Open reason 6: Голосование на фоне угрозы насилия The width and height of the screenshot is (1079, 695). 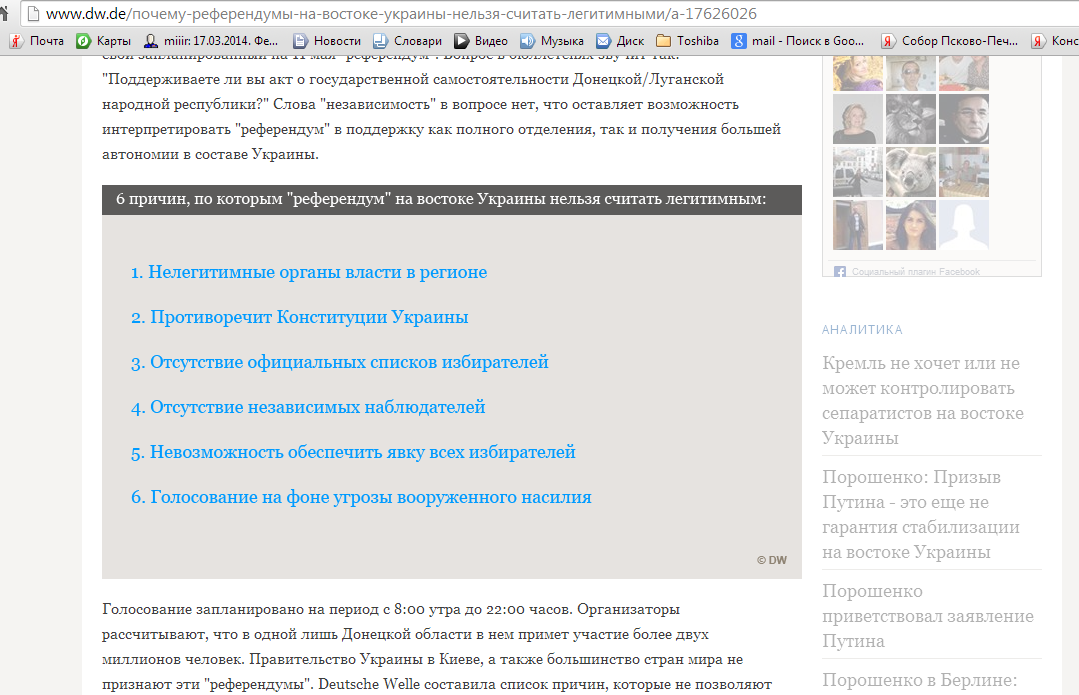tap(361, 498)
